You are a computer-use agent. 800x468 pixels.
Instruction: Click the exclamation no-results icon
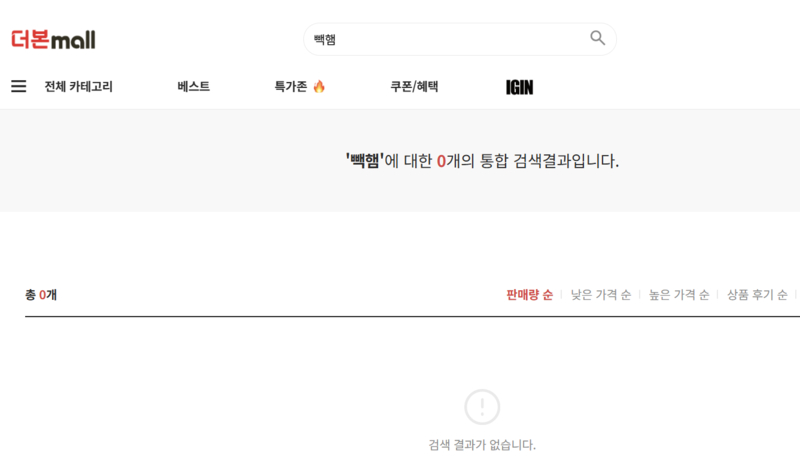tap(482, 406)
